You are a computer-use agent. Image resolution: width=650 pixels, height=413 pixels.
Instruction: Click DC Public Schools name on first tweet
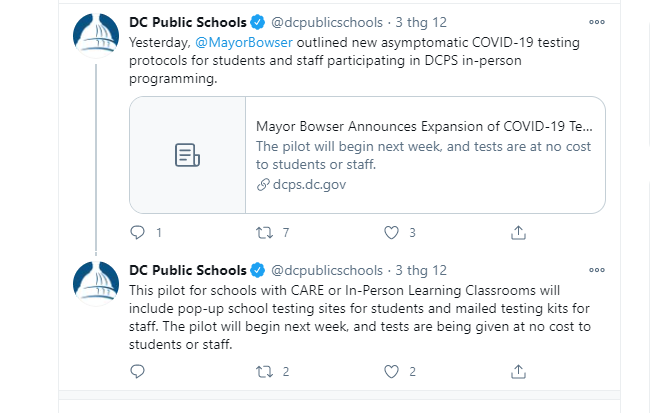188,22
